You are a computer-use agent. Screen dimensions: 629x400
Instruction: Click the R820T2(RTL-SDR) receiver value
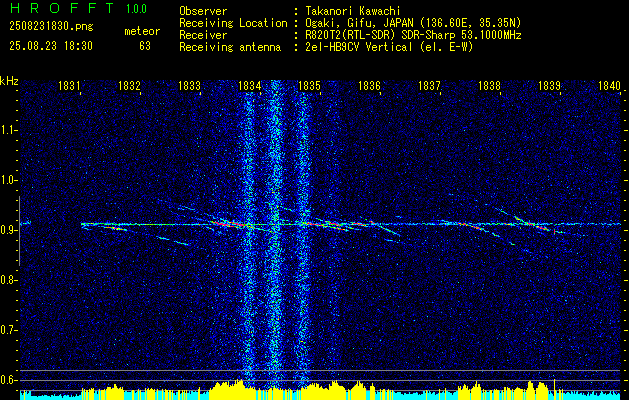(x=412, y=35)
